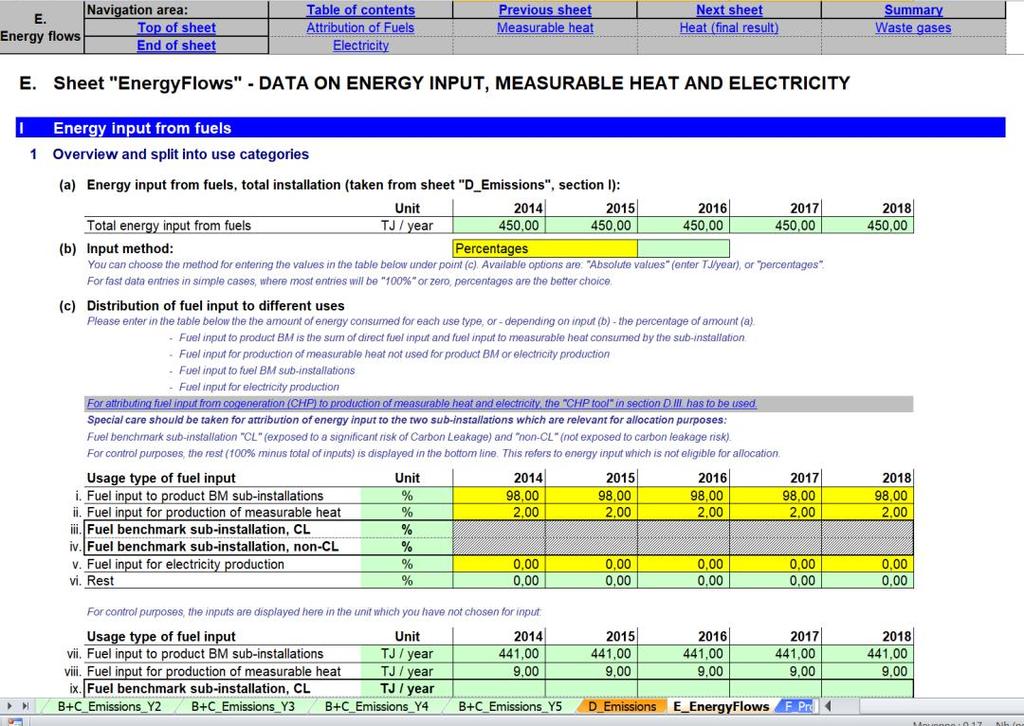Click horizontal scrollbar left arrow
This screenshot has width=1024, height=726.
(828, 706)
